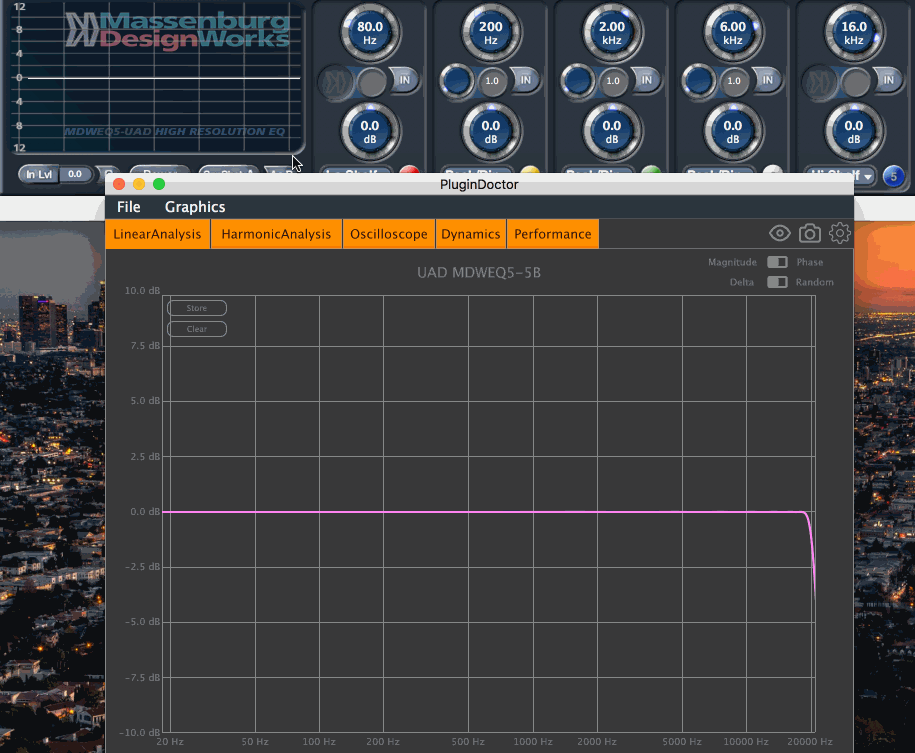Click the Phase label
The image size is (915, 753).
pos(810,262)
